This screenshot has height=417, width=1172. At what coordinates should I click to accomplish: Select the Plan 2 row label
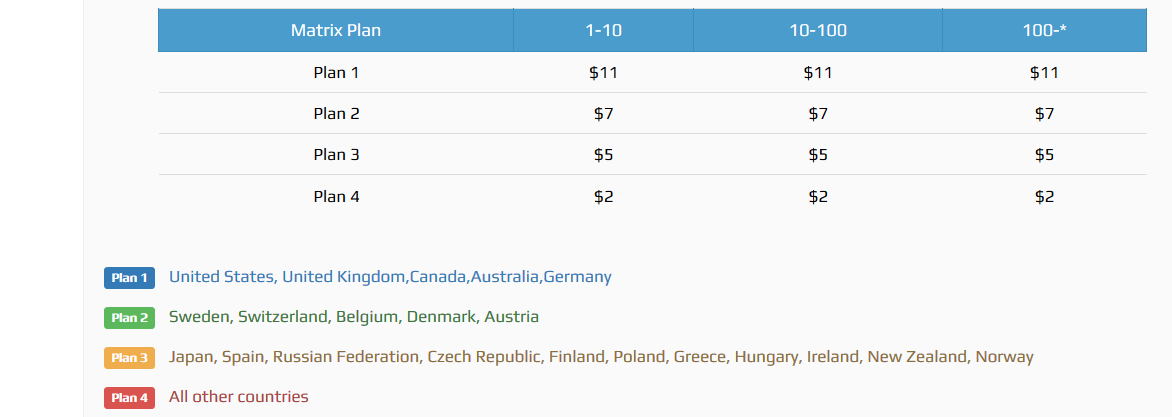pyautogui.click(x=336, y=114)
